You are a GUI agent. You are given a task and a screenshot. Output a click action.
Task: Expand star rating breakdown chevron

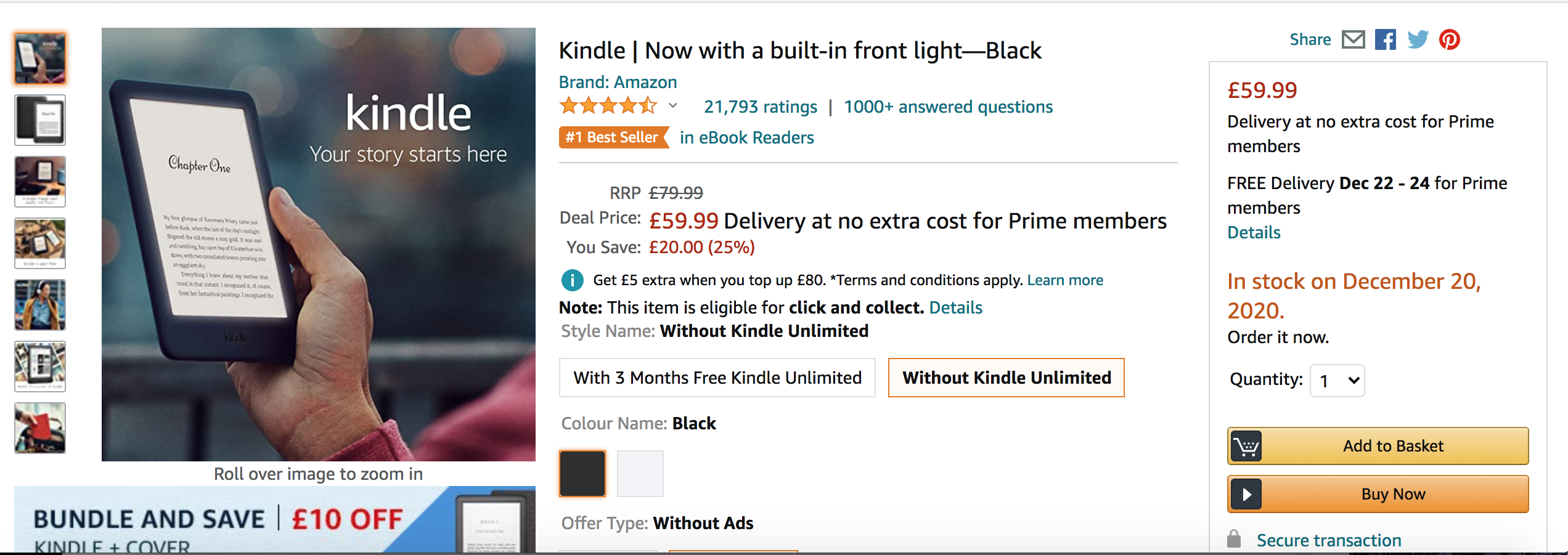click(673, 106)
